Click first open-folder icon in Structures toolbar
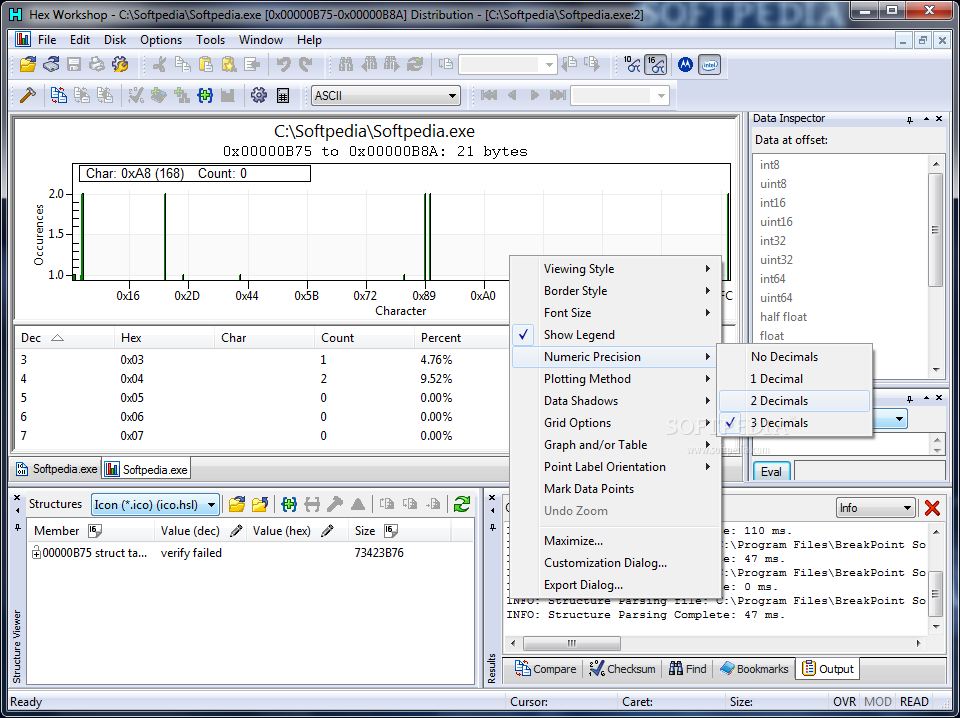This screenshot has height=718, width=960. tap(236, 504)
